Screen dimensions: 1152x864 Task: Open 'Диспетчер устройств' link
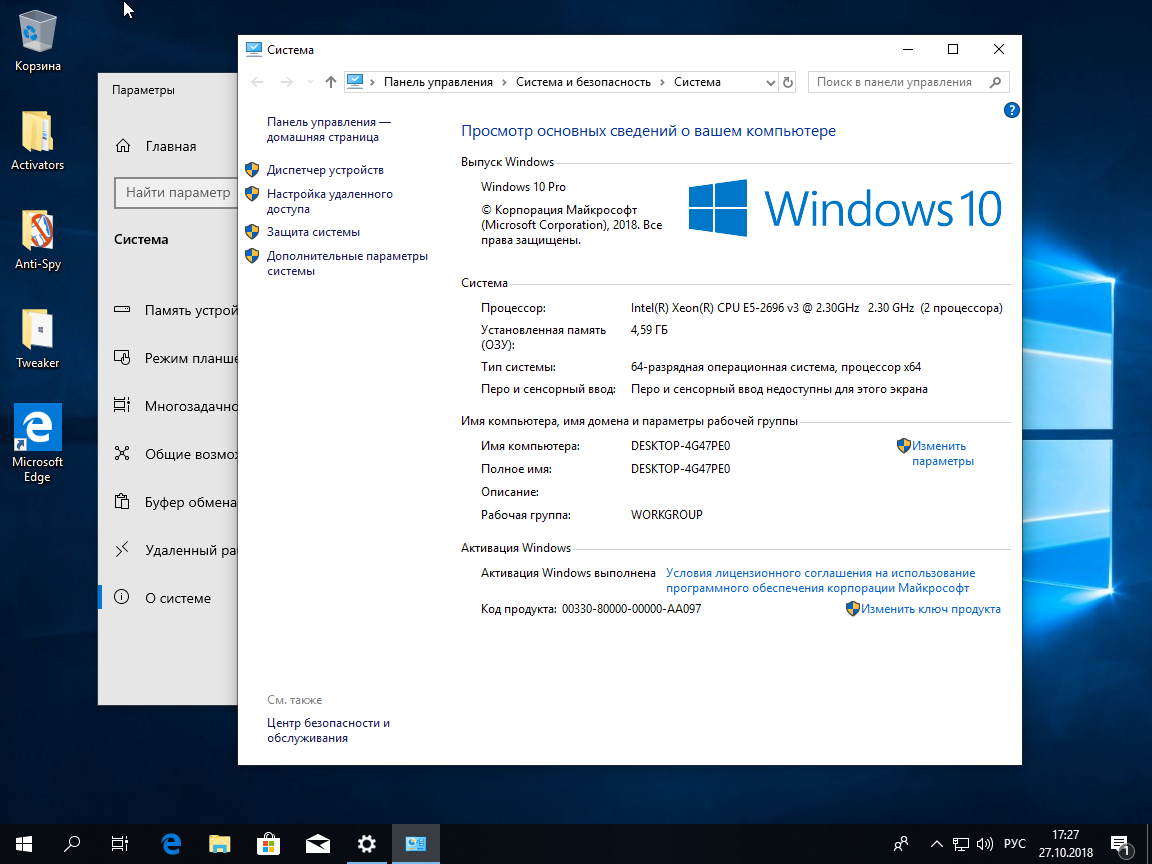(x=325, y=170)
